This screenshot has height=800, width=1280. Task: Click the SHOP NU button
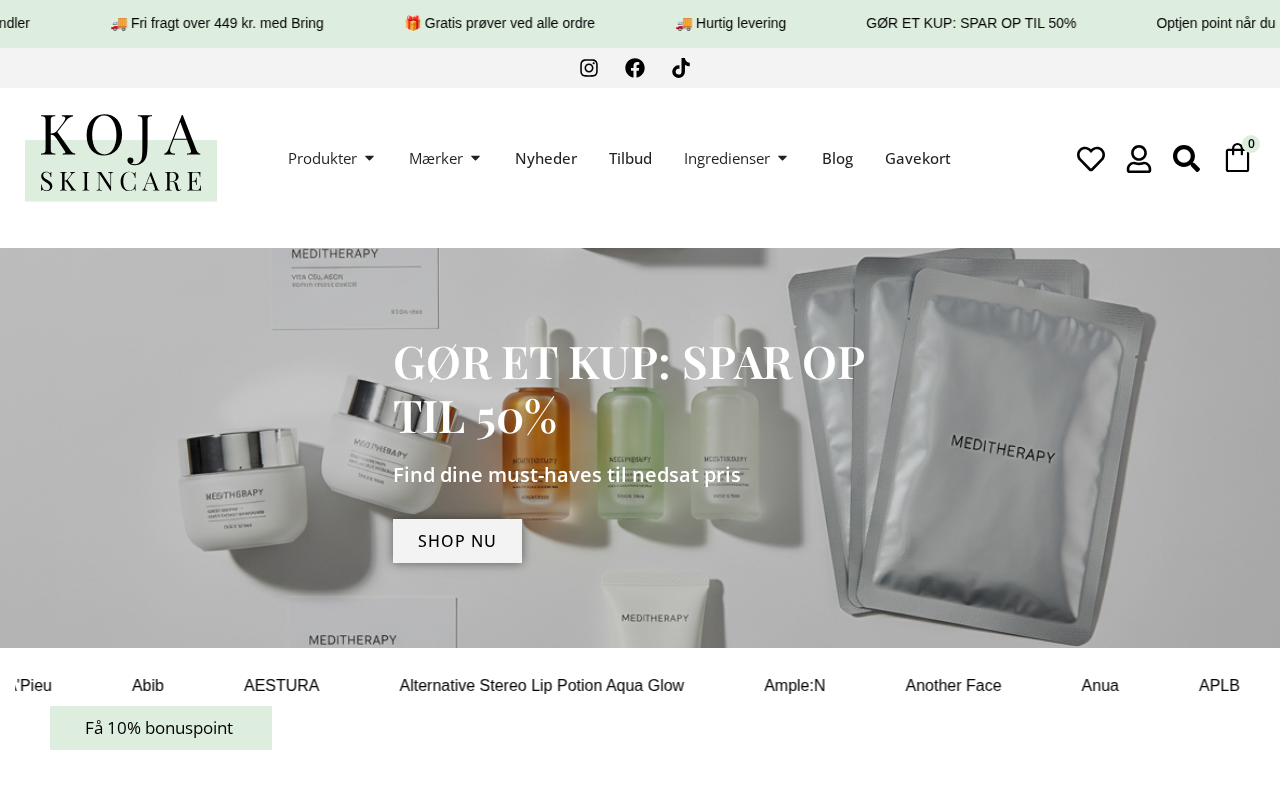click(x=457, y=541)
